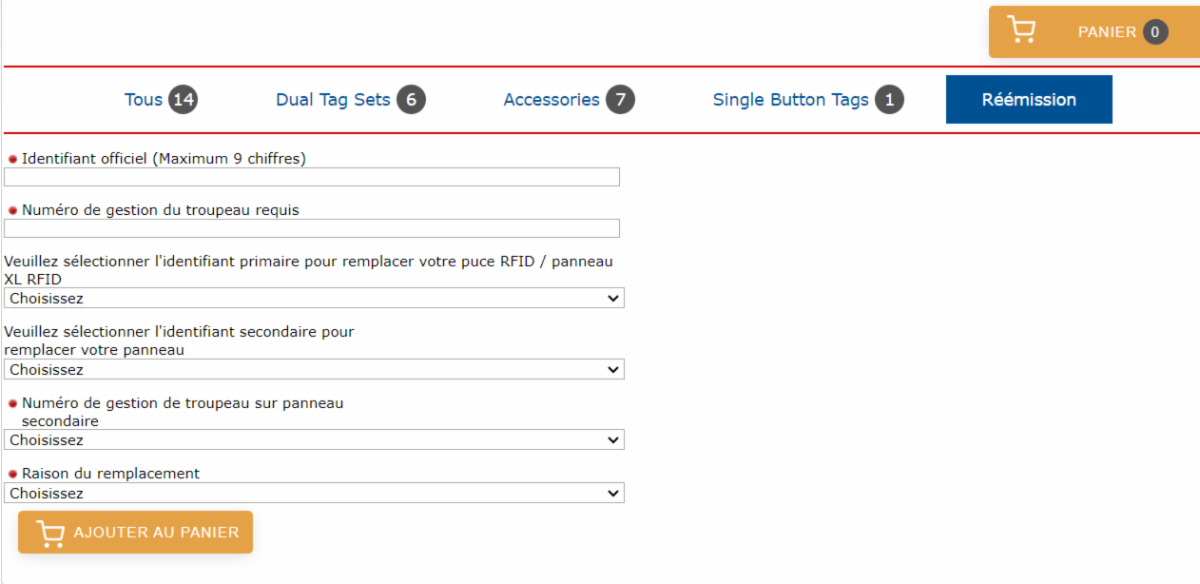Go to the Accessories tab
Image resolution: width=1200 pixels, height=584 pixels.
551,100
